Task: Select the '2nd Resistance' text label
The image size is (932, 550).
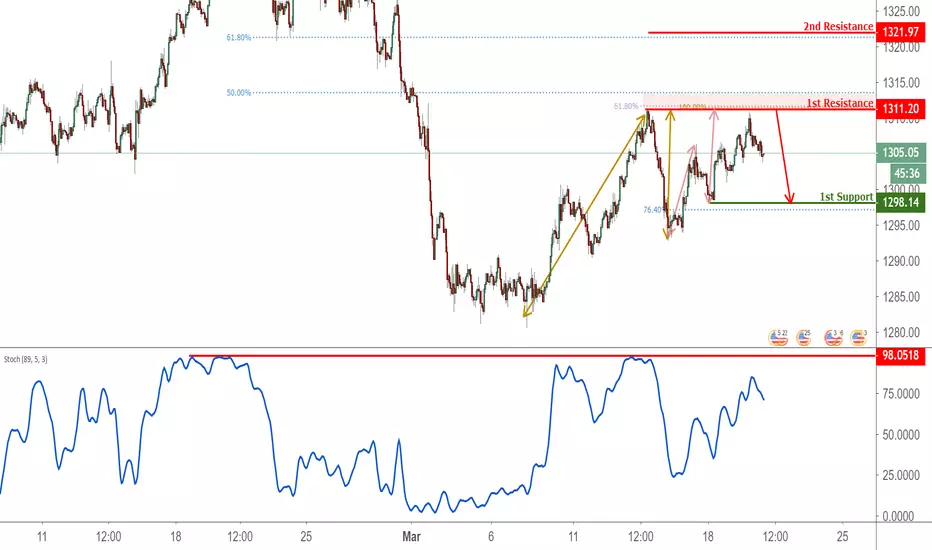Action: coord(838,26)
